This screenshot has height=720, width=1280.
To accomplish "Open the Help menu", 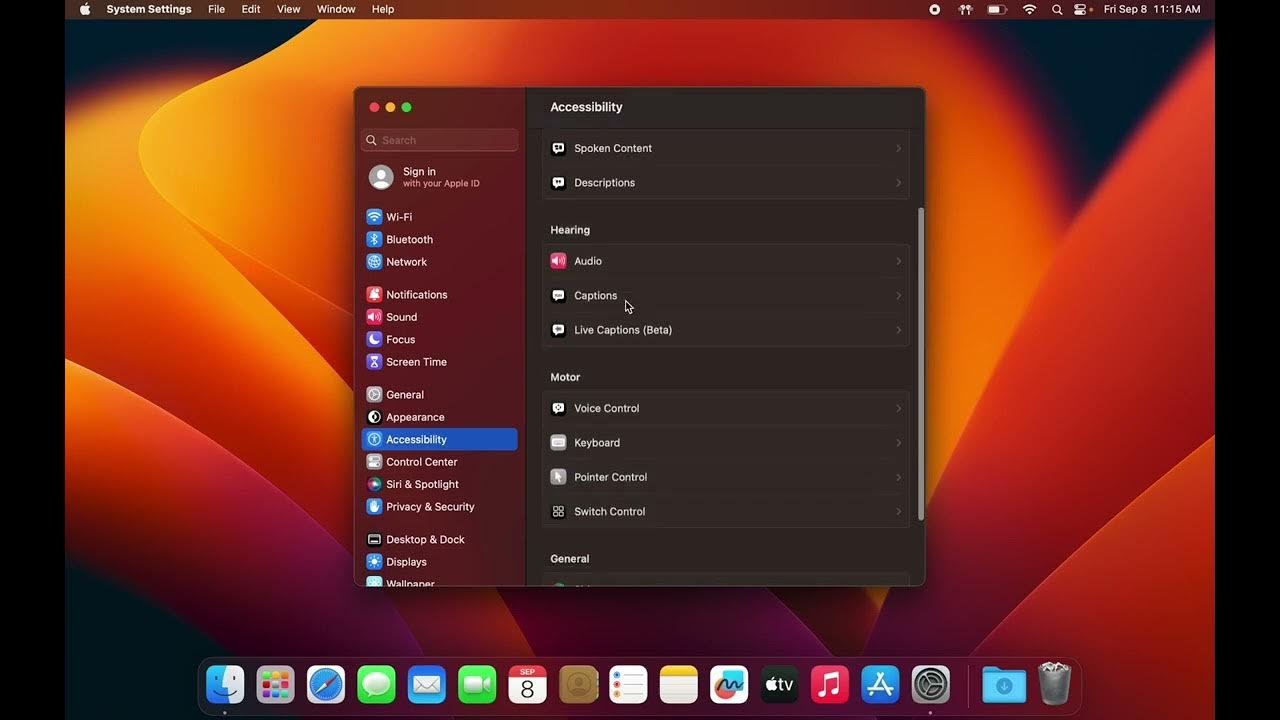I will coord(383,9).
